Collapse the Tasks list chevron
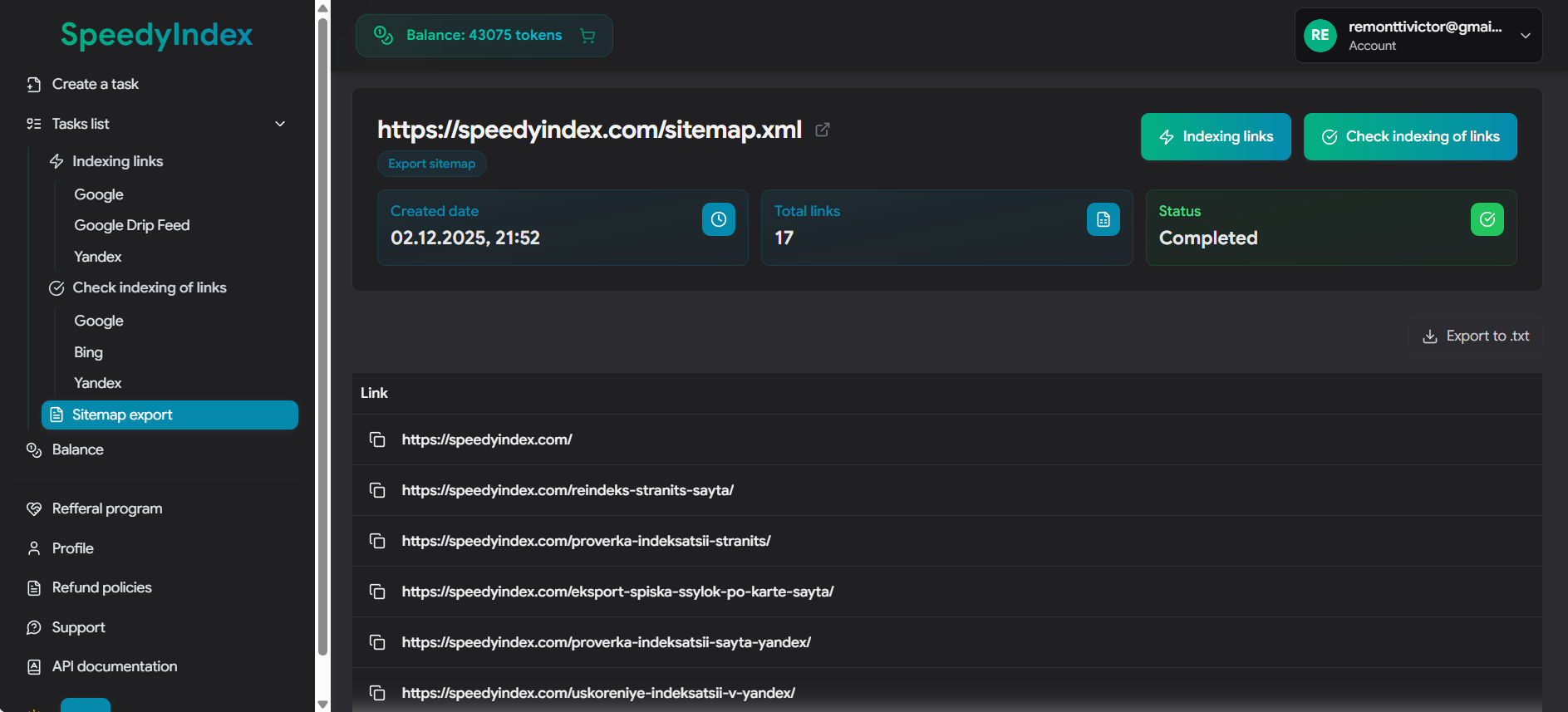Screen dimensions: 1568x712 pos(280,124)
